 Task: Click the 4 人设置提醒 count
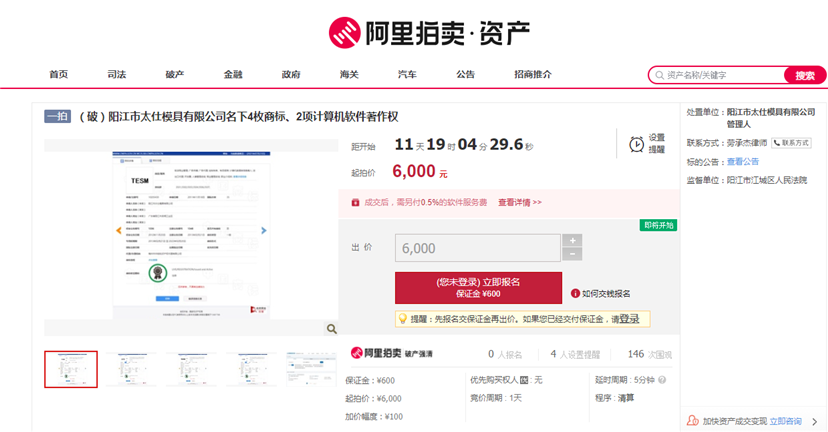(575, 354)
